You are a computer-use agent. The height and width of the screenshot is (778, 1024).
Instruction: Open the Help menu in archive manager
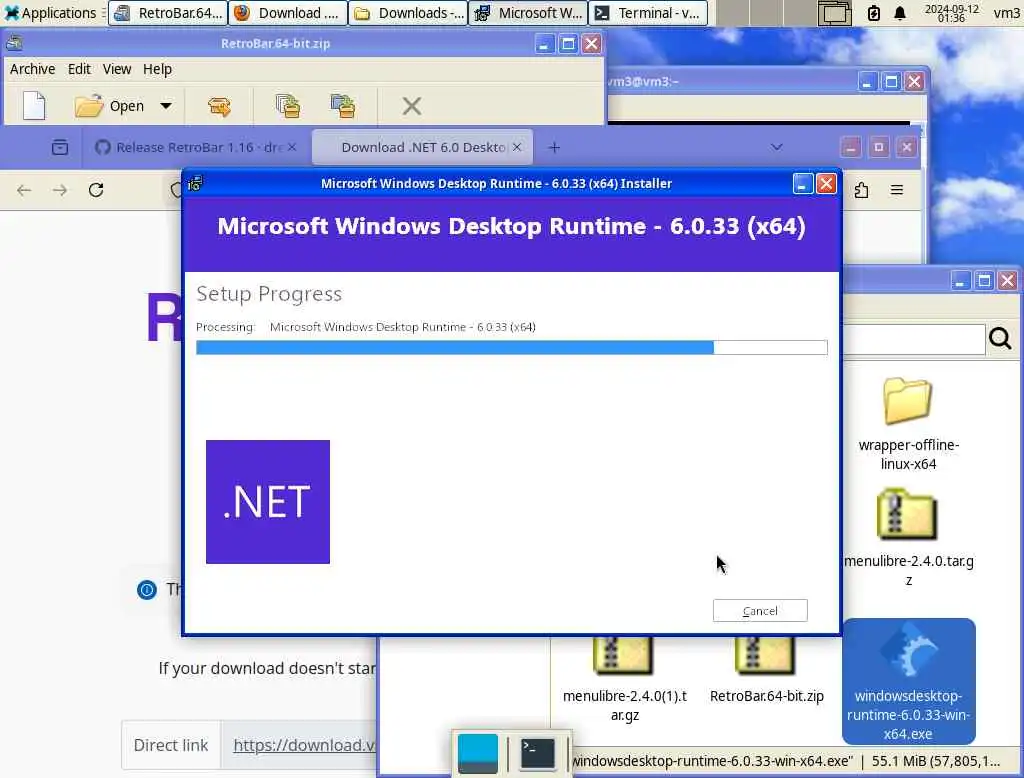tap(157, 69)
